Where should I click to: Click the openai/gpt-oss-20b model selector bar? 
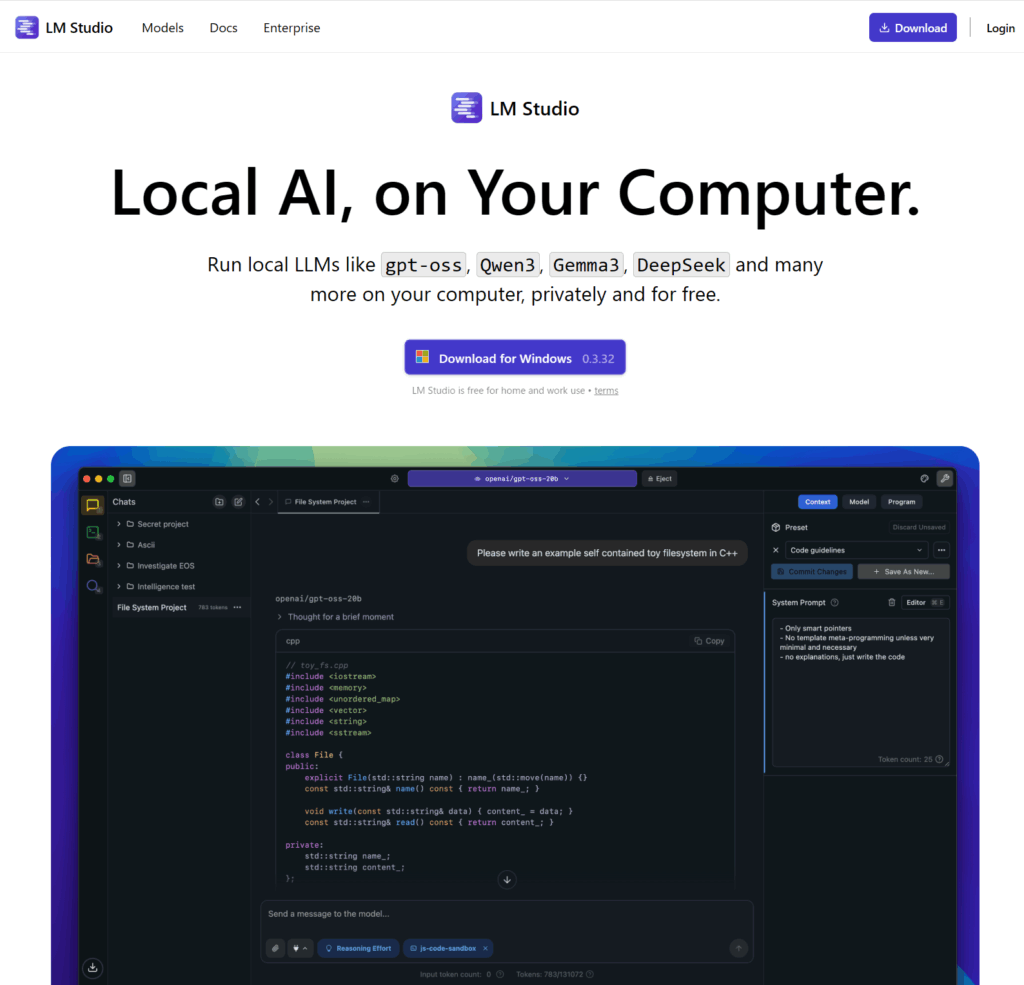pos(521,479)
